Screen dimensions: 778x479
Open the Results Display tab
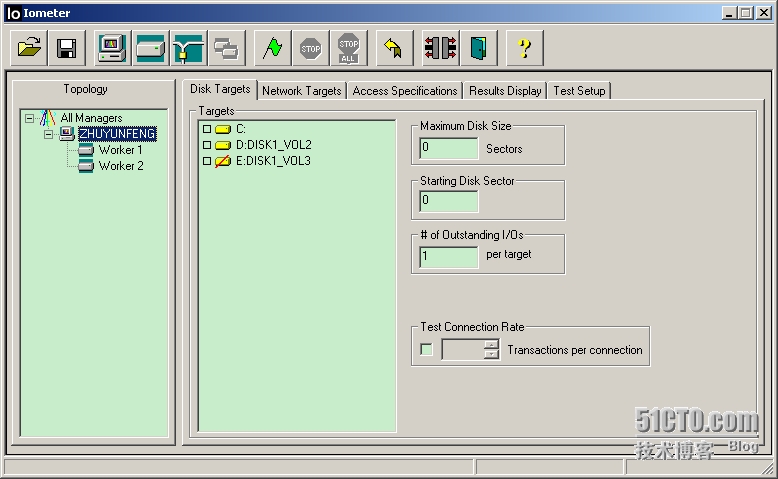pyautogui.click(x=505, y=91)
